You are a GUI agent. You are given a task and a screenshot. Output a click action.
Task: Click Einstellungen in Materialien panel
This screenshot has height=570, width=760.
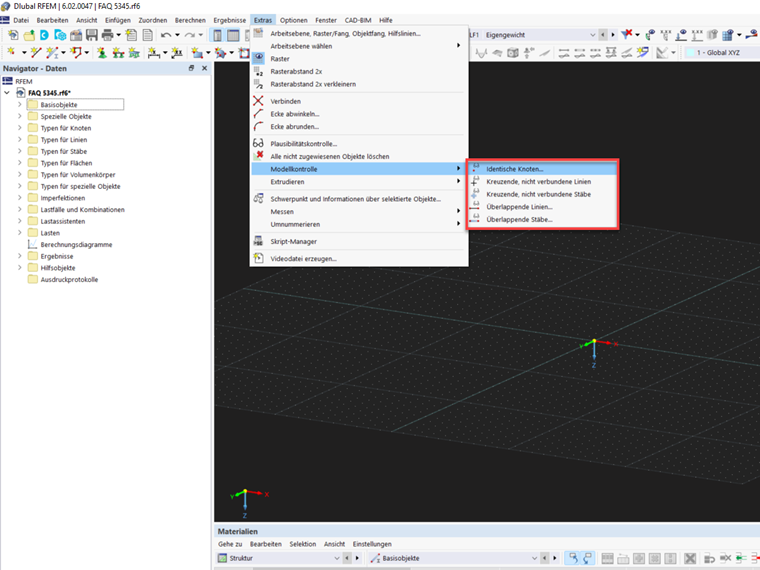[x=372, y=544]
